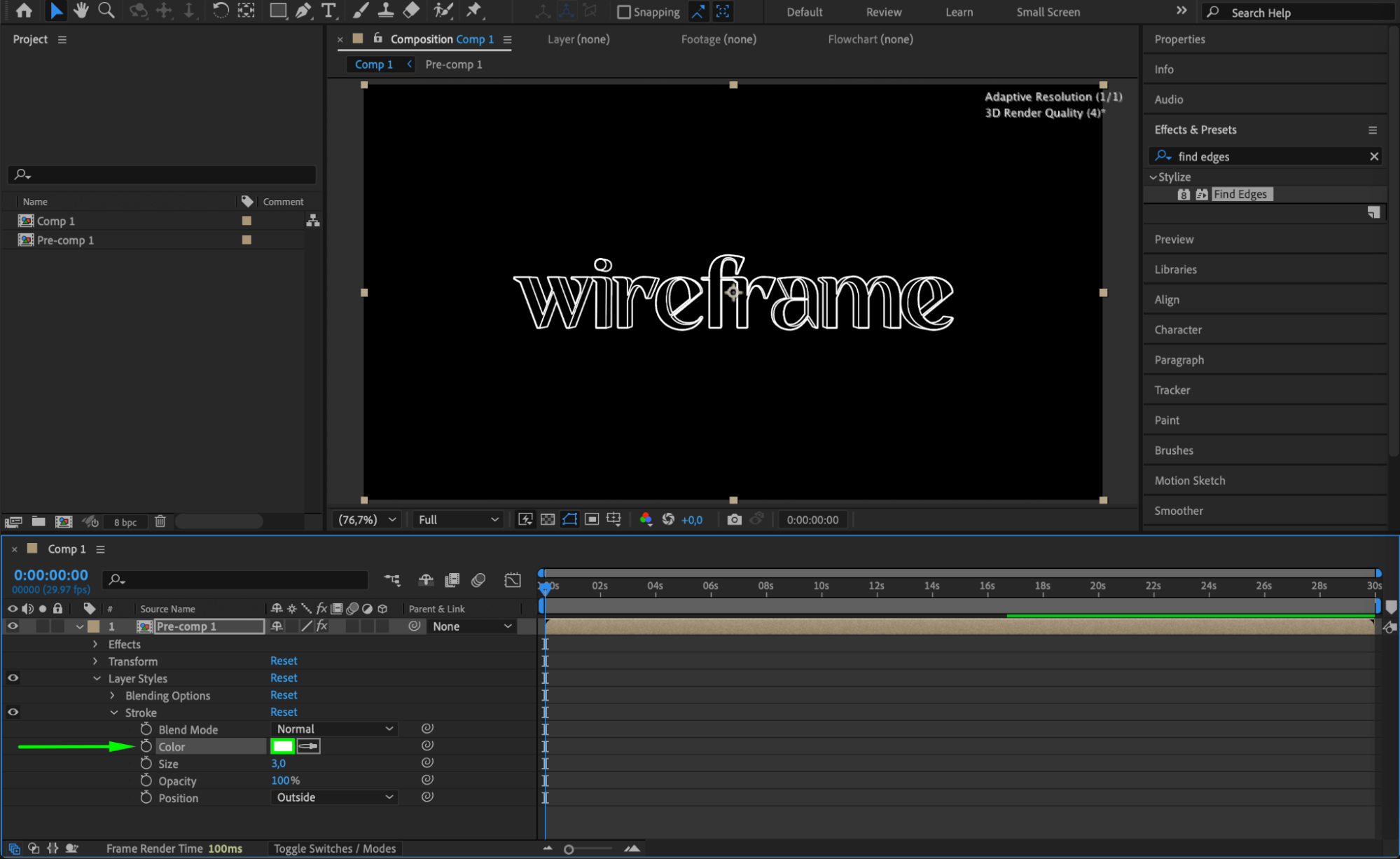Screen dimensions: 1400x859
Task: Click the Stroke Color white swatch
Action: (283, 746)
